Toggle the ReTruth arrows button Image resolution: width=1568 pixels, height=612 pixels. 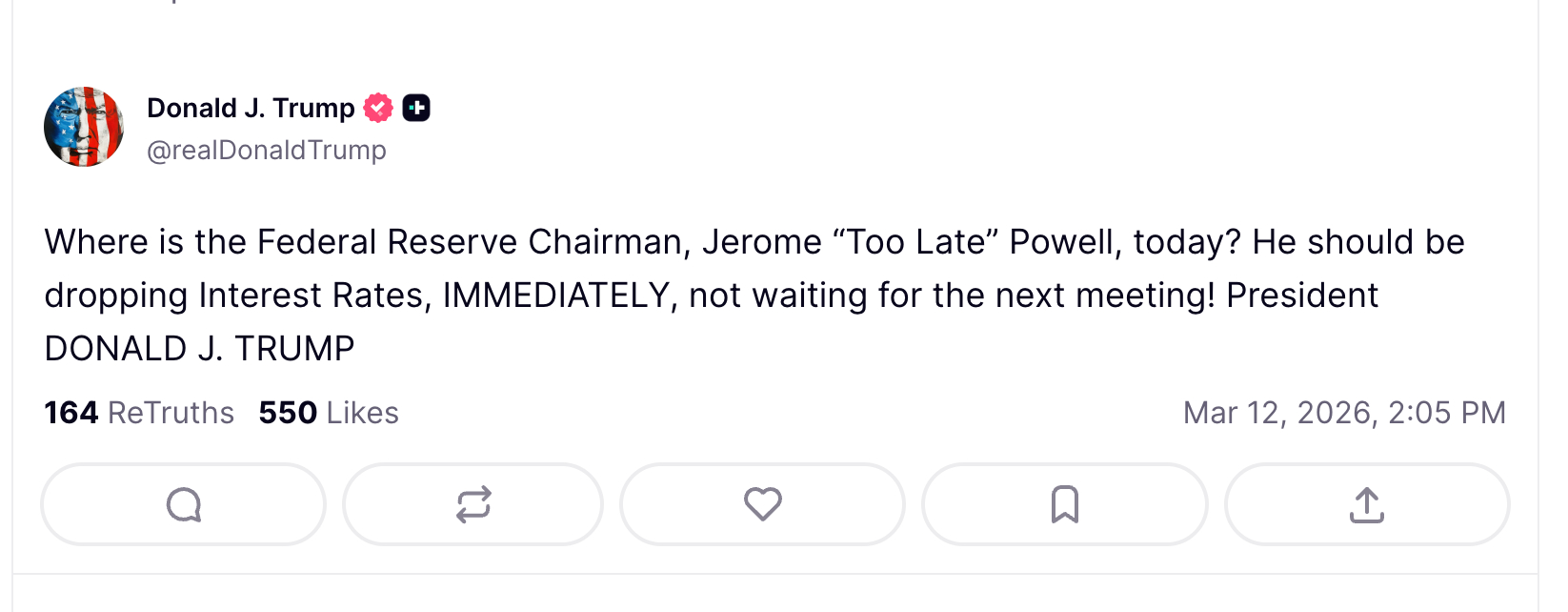pyautogui.click(x=473, y=504)
